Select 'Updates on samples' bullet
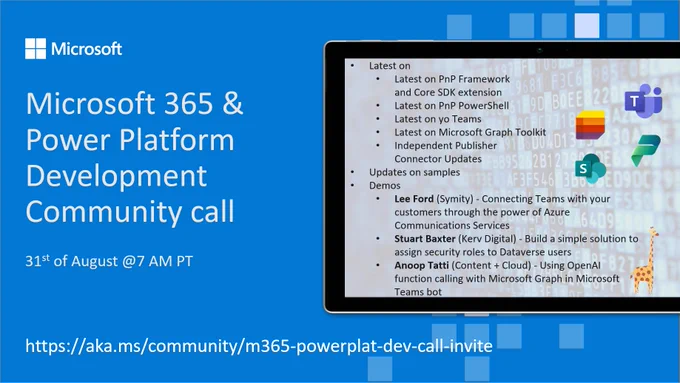 point(415,172)
